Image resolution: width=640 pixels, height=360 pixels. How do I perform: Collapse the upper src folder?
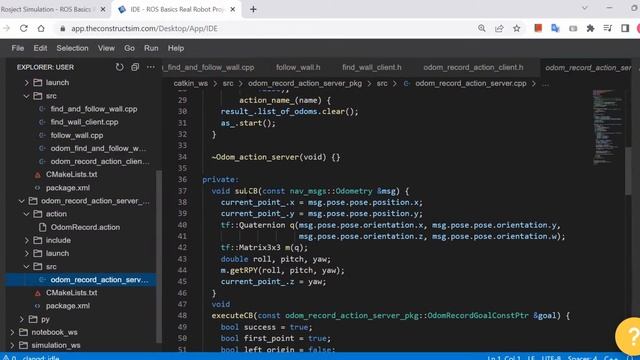(27, 96)
